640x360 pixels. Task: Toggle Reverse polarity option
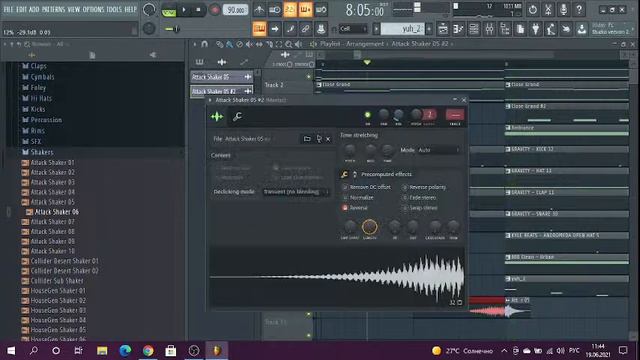tap(424, 187)
